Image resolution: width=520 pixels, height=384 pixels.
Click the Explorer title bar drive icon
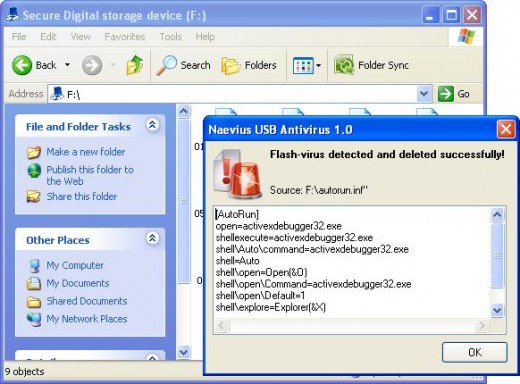(x=13, y=15)
